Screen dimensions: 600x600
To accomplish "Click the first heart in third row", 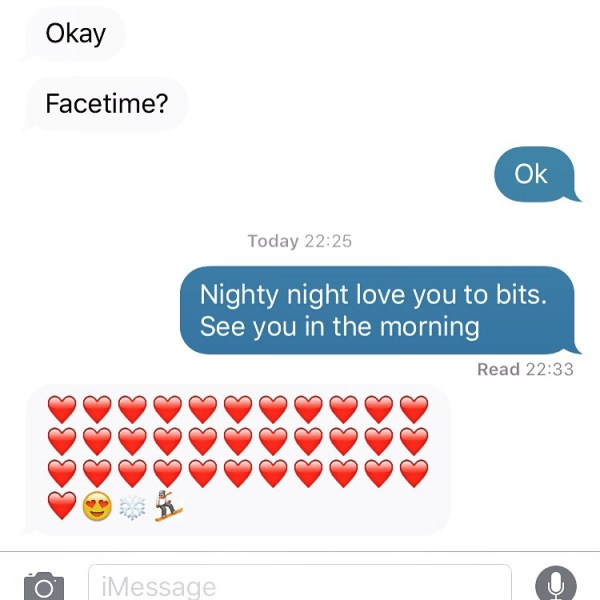I will (x=62, y=474).
